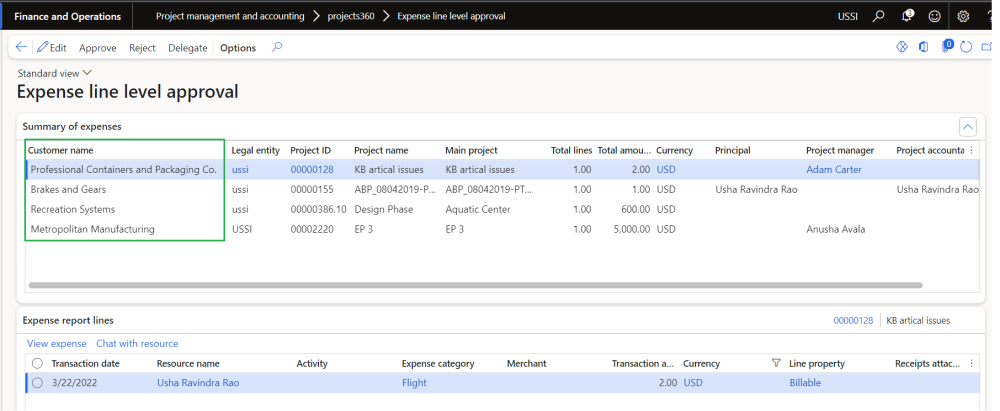Click the Chat with resource link
This screenshot has width=1000, height=411.
pos(137,343)
